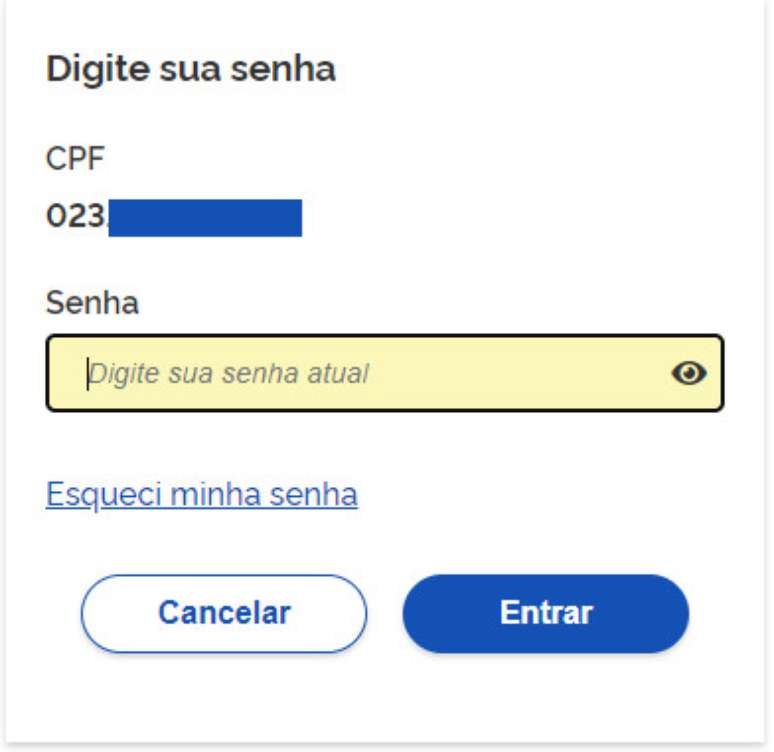The image size is (774, 752).
Task: Click the blue redacted CPF block
Action: [x=205, y=217]
